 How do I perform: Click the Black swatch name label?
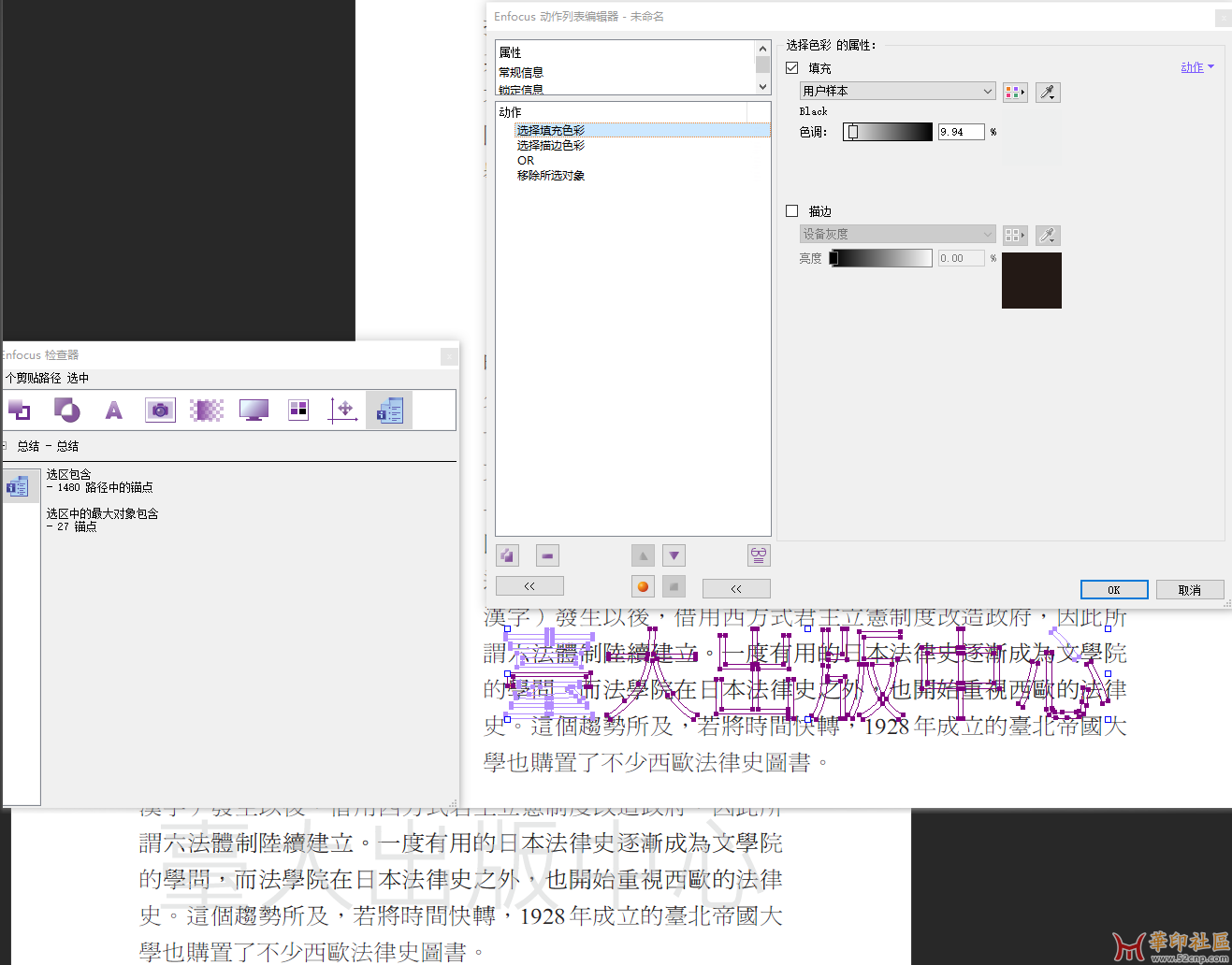[813, 111]
